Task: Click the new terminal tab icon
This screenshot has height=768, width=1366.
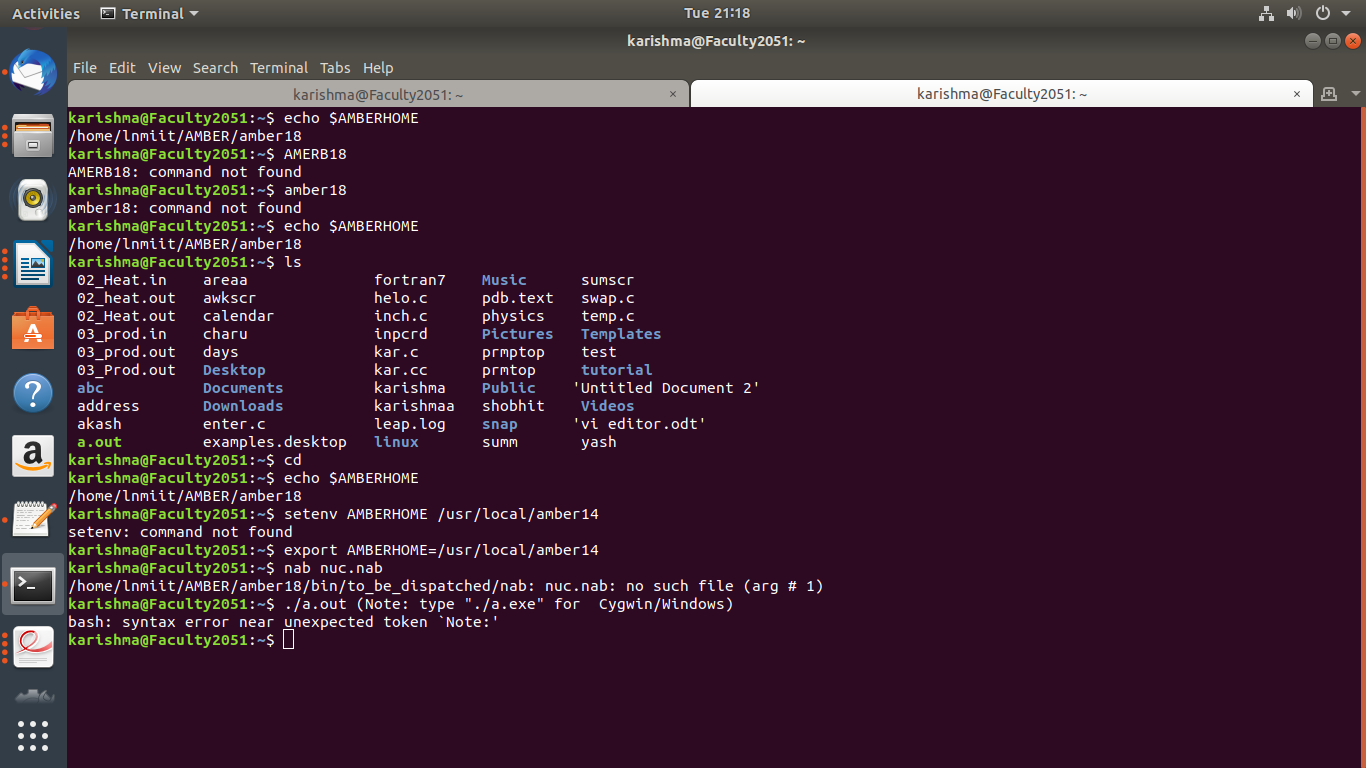Action: 1329,94
